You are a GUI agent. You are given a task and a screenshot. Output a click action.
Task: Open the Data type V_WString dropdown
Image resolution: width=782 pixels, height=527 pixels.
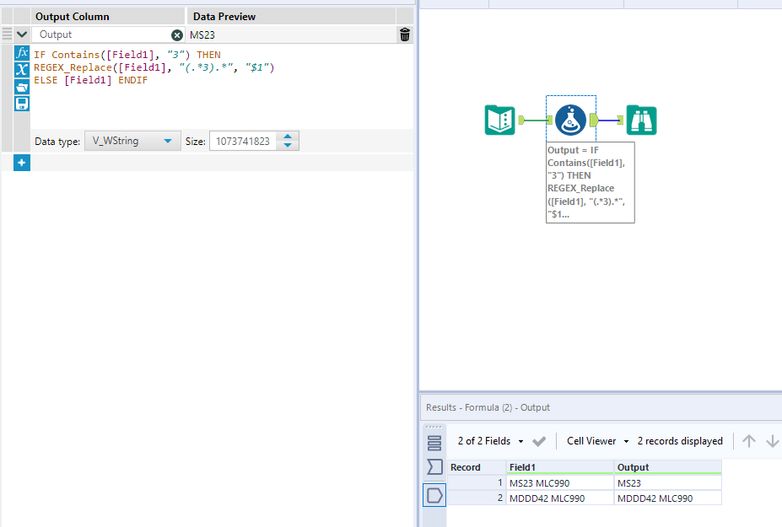click(132, 141)
